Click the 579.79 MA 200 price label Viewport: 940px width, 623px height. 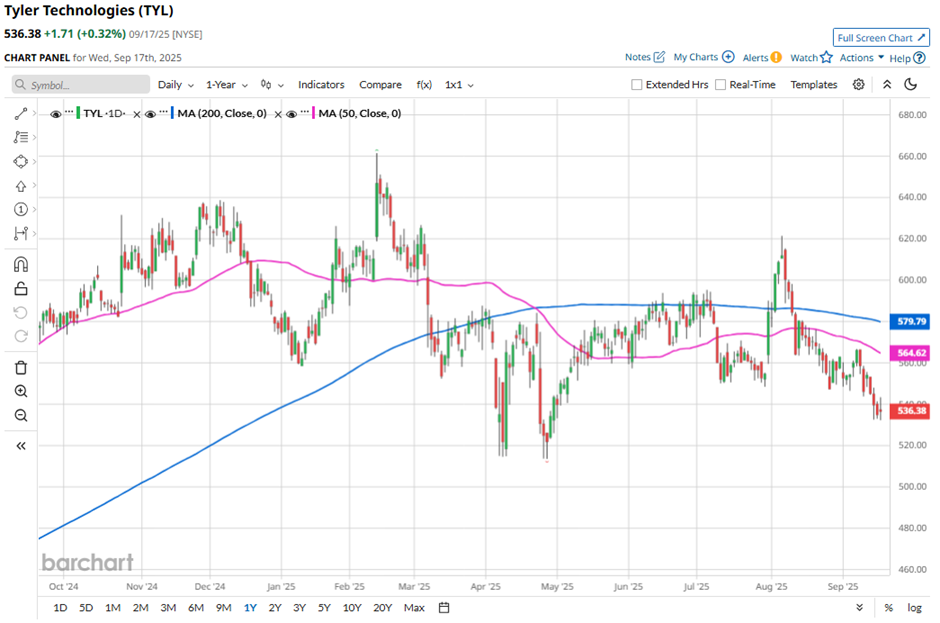point(910,321)
